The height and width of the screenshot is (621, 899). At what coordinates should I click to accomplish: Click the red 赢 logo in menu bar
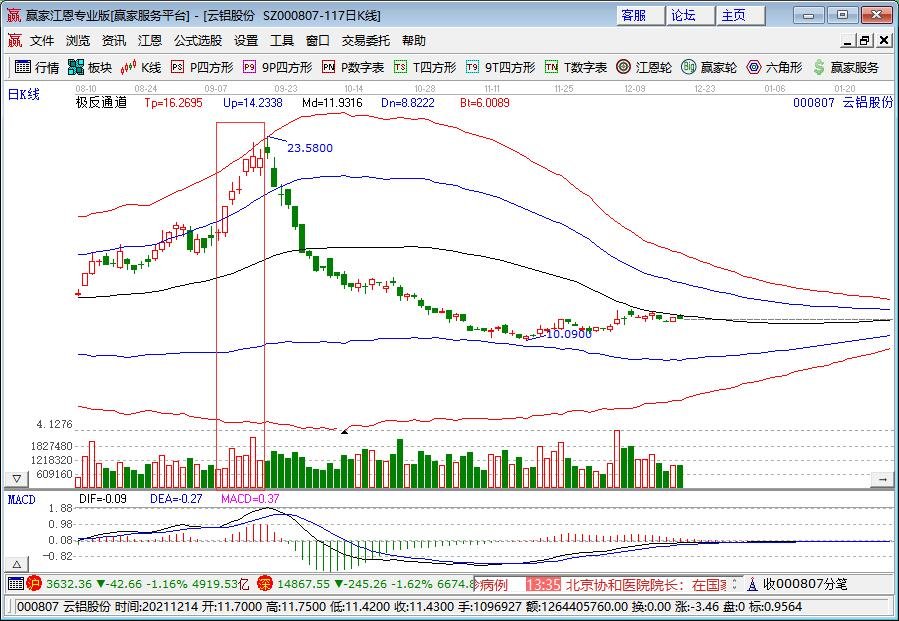point(14,40)
